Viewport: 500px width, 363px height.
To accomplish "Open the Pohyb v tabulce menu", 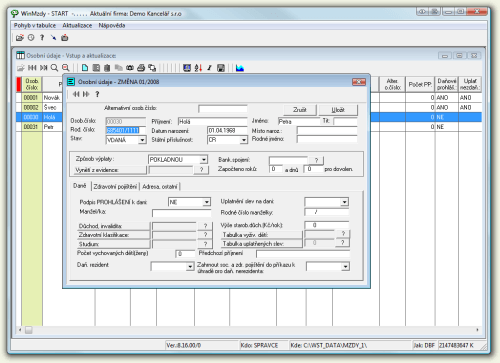I will [35, 26].
